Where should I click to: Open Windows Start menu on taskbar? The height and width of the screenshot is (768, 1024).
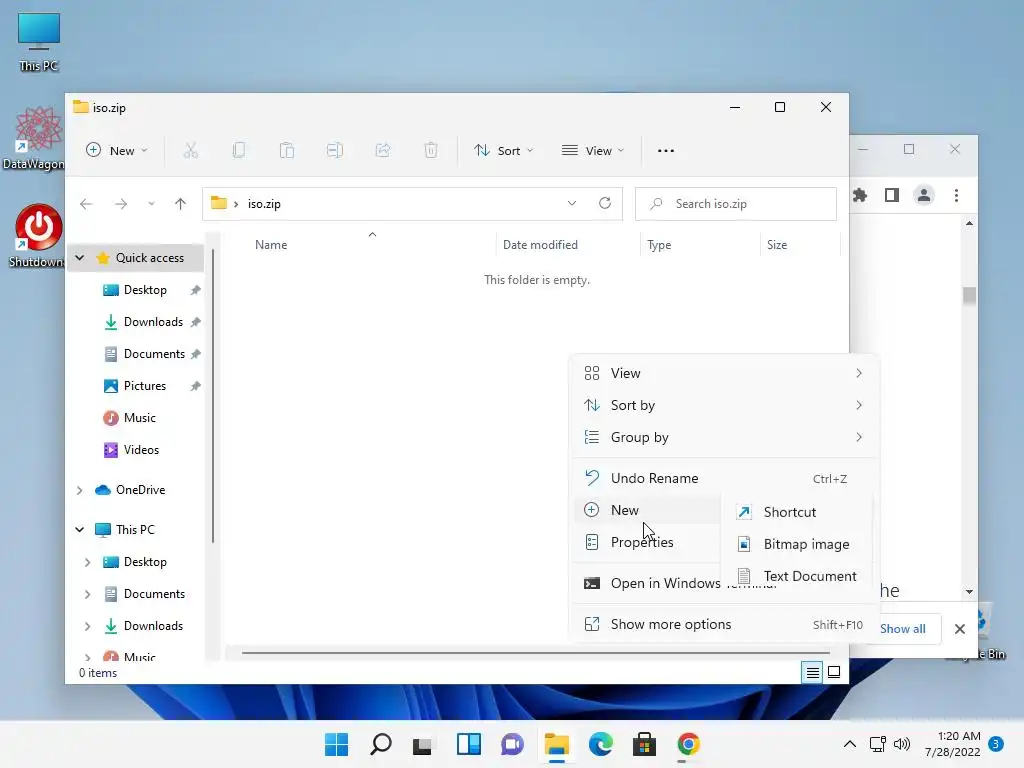(x=336, y=744)
